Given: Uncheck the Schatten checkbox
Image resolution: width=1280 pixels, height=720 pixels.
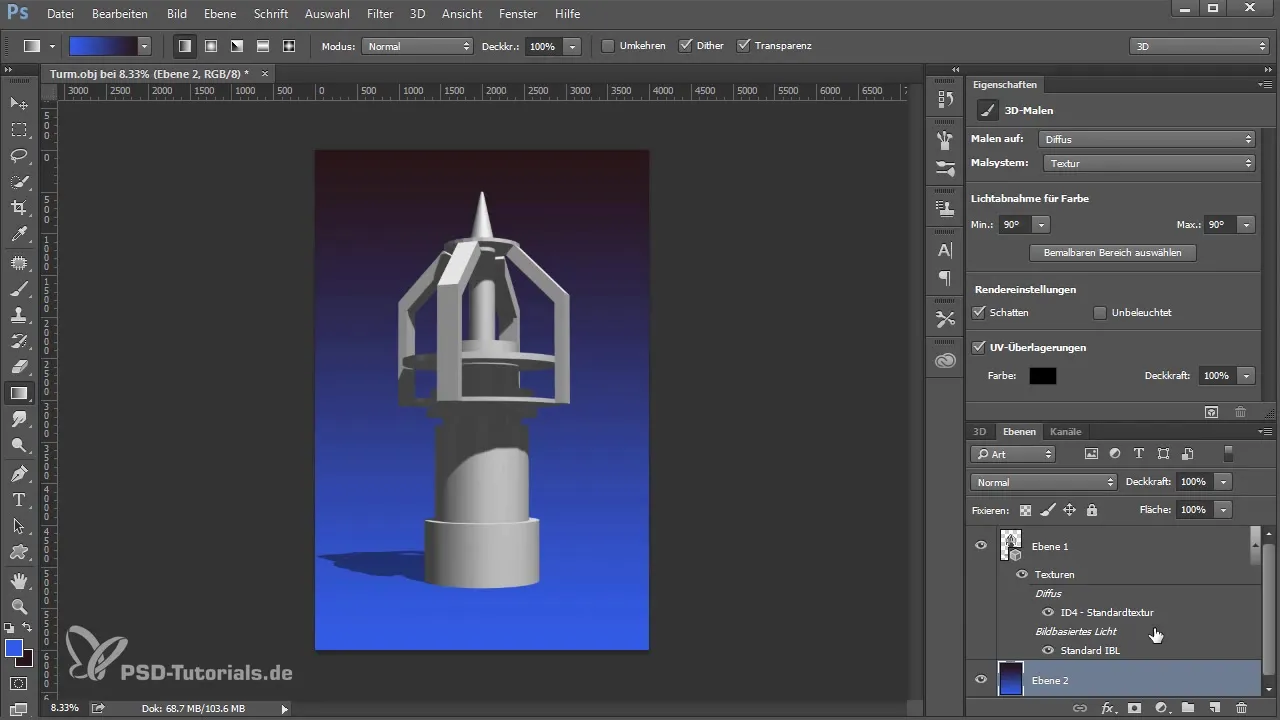Looking at the screenshot, I should (x=979, y=313).
